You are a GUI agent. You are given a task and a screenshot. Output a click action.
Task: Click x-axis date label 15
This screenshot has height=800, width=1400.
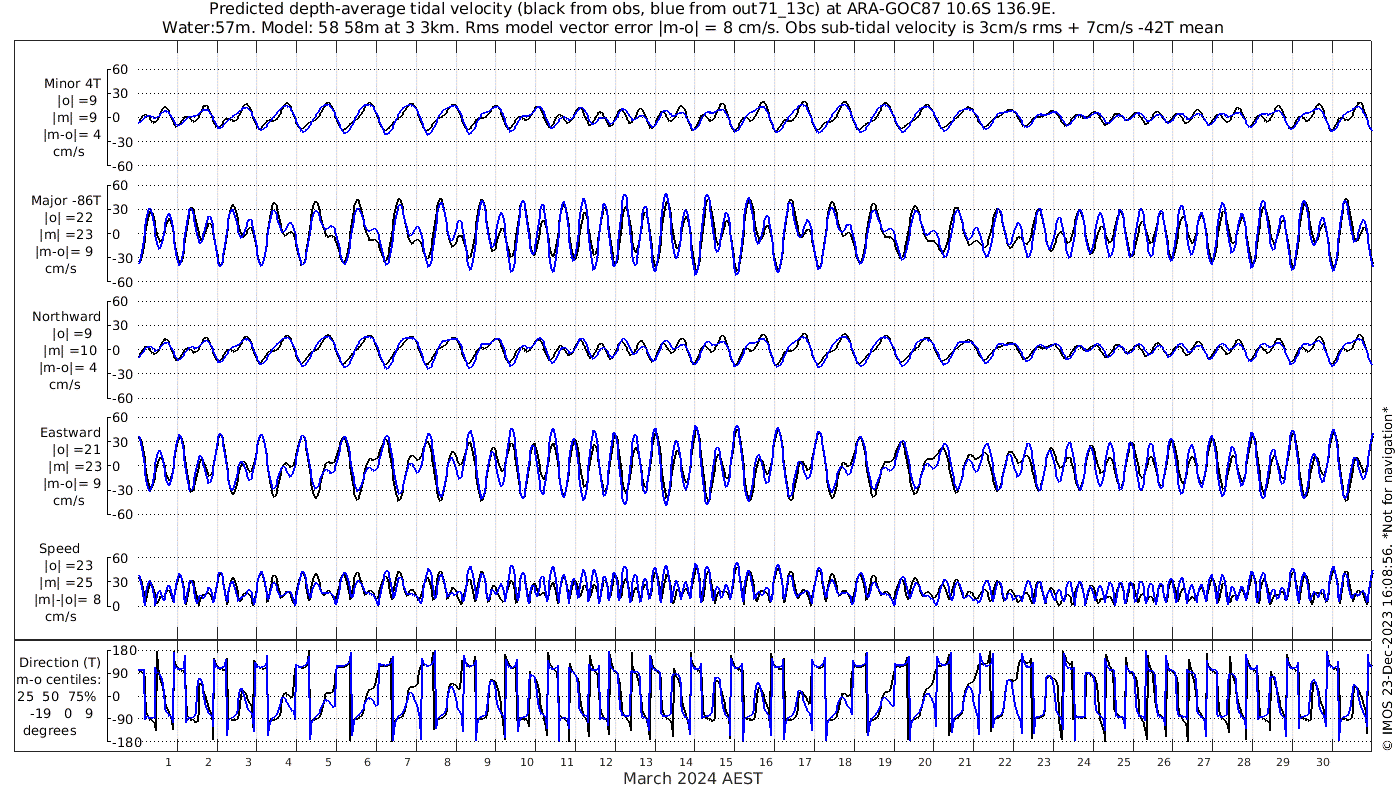coord(726,762)
